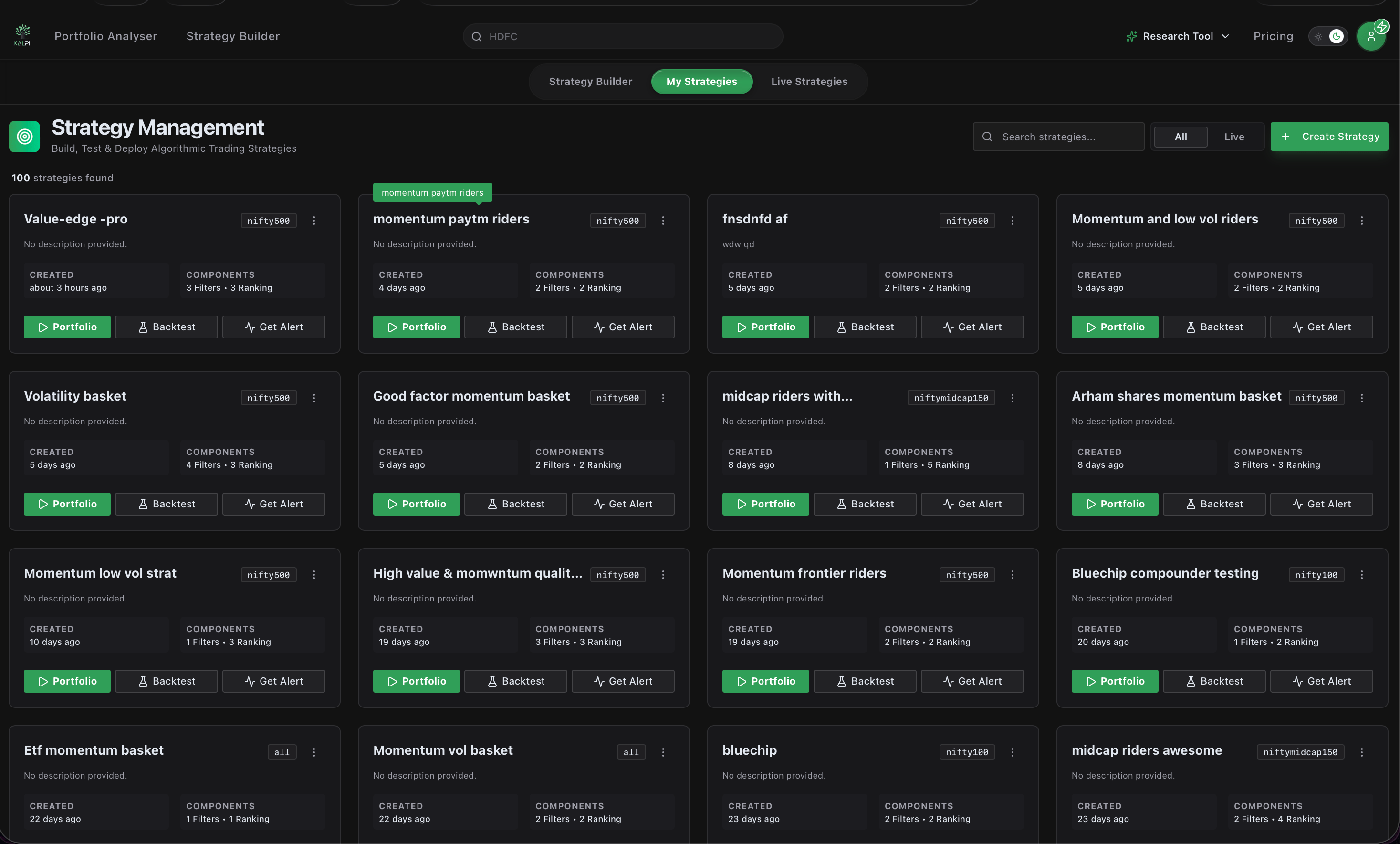Select the Live filter toggle
Screen dimensions: 1400x844
coord(1234,137)
